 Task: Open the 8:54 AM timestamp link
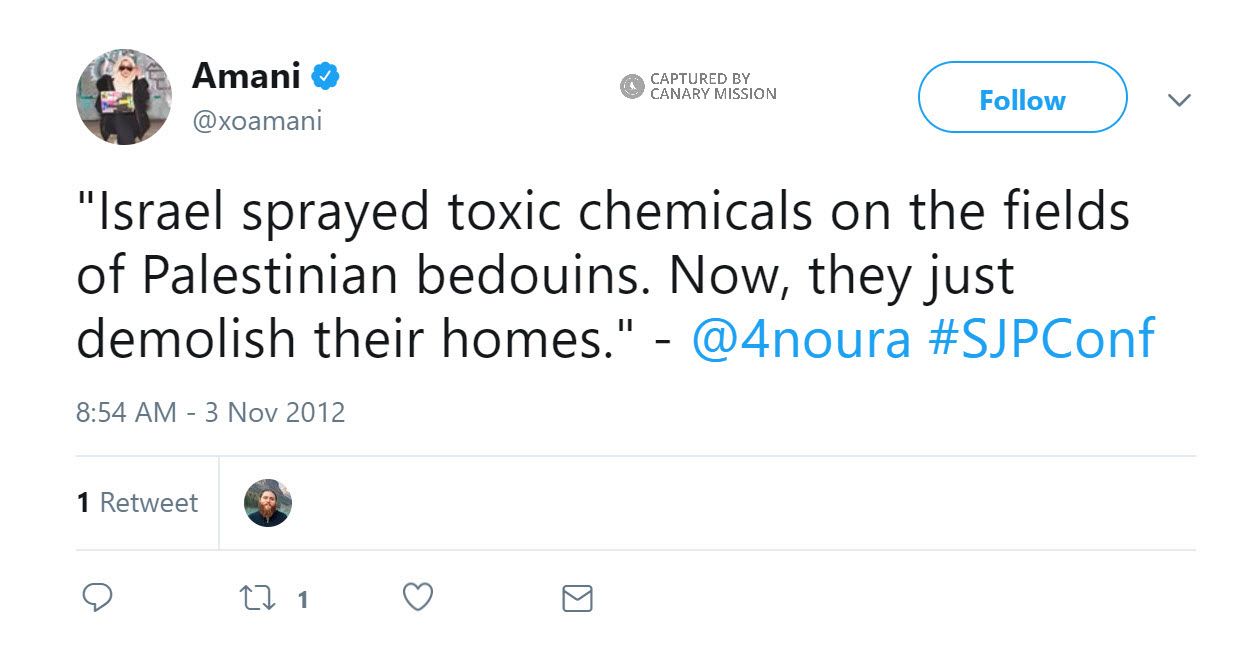[126, 412]
